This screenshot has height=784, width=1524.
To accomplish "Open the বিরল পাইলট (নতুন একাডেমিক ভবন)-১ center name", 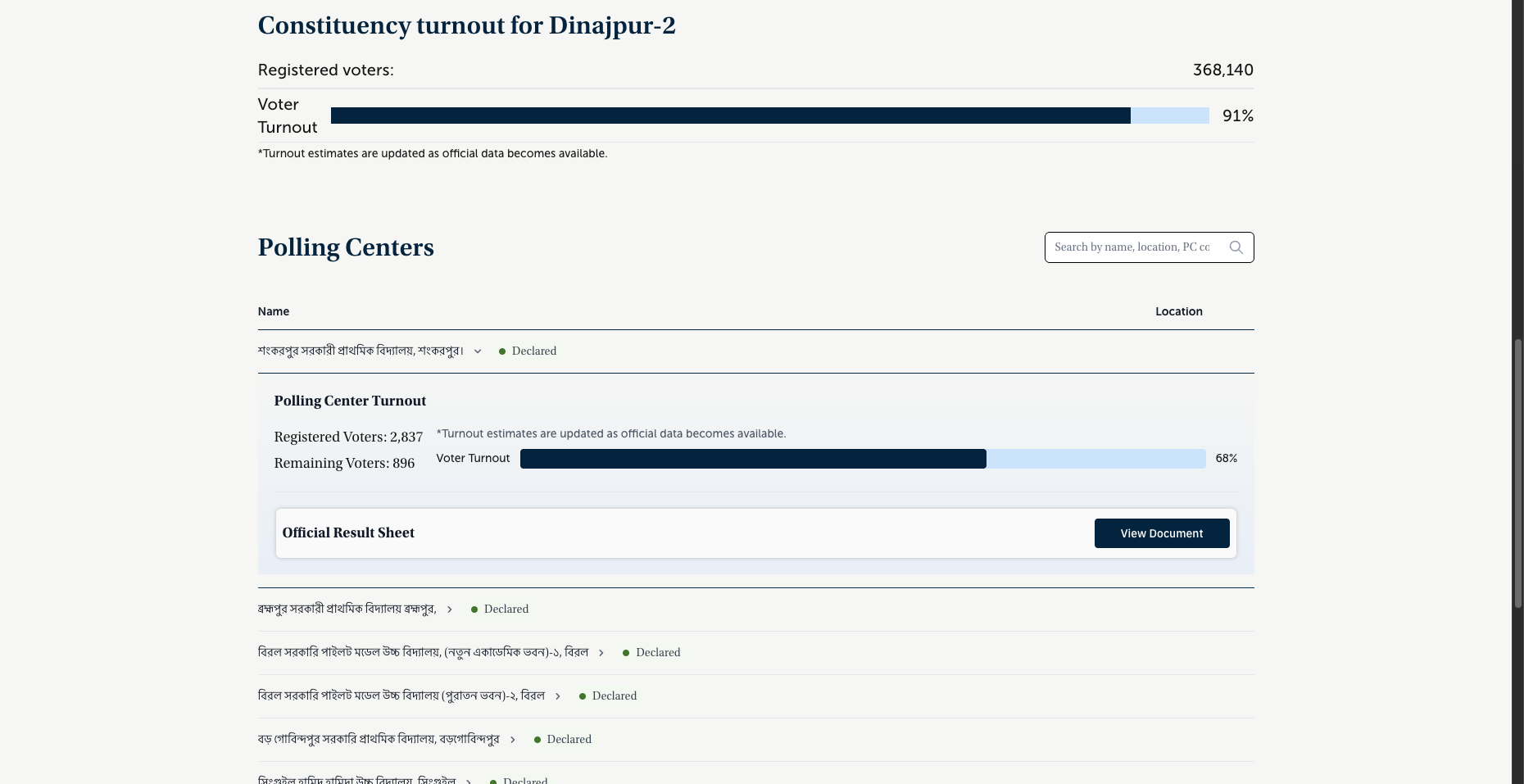I will pyautogui.click(x=423, y=652).
